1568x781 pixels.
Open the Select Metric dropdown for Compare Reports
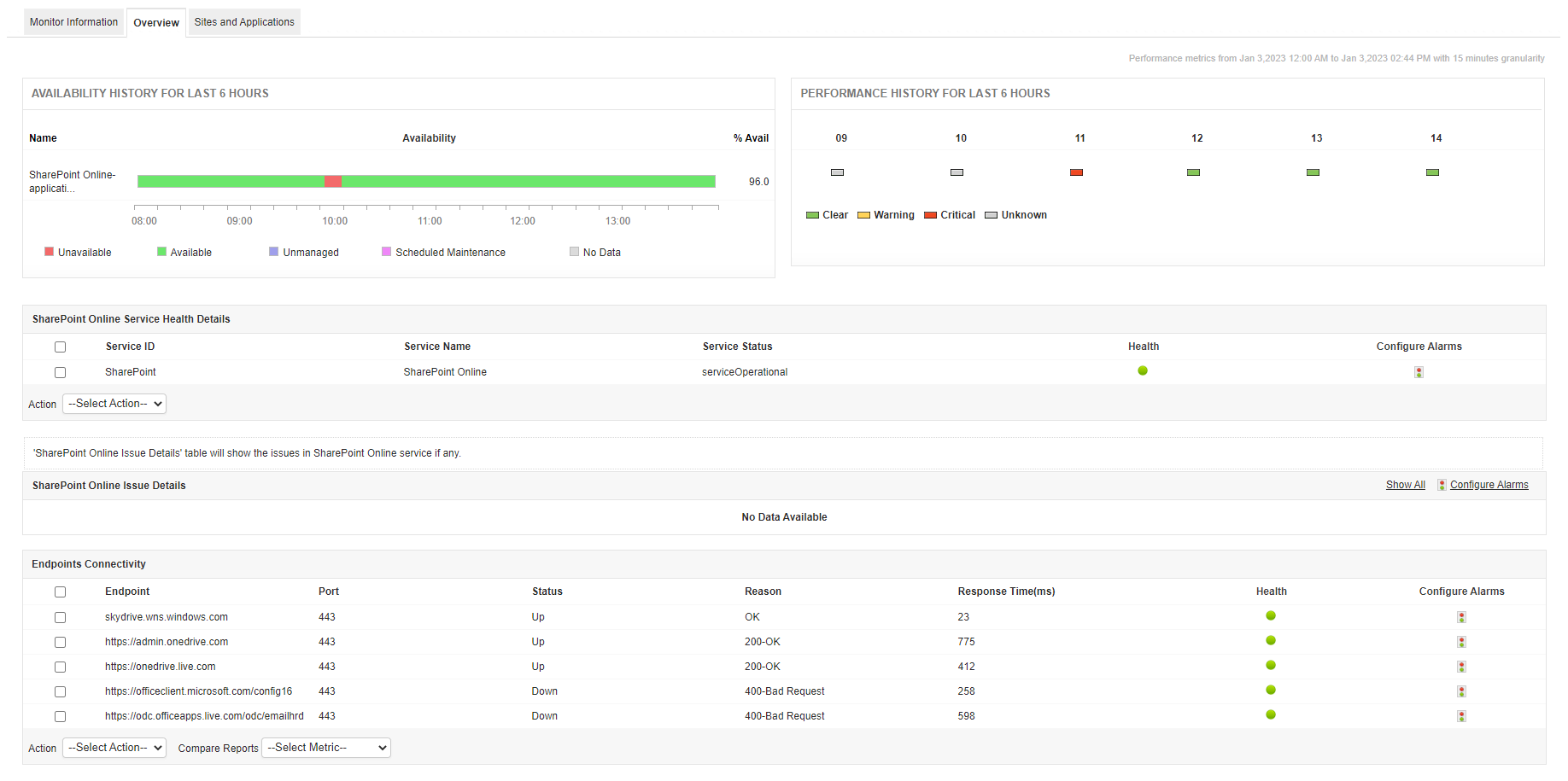tap(325, 747)
